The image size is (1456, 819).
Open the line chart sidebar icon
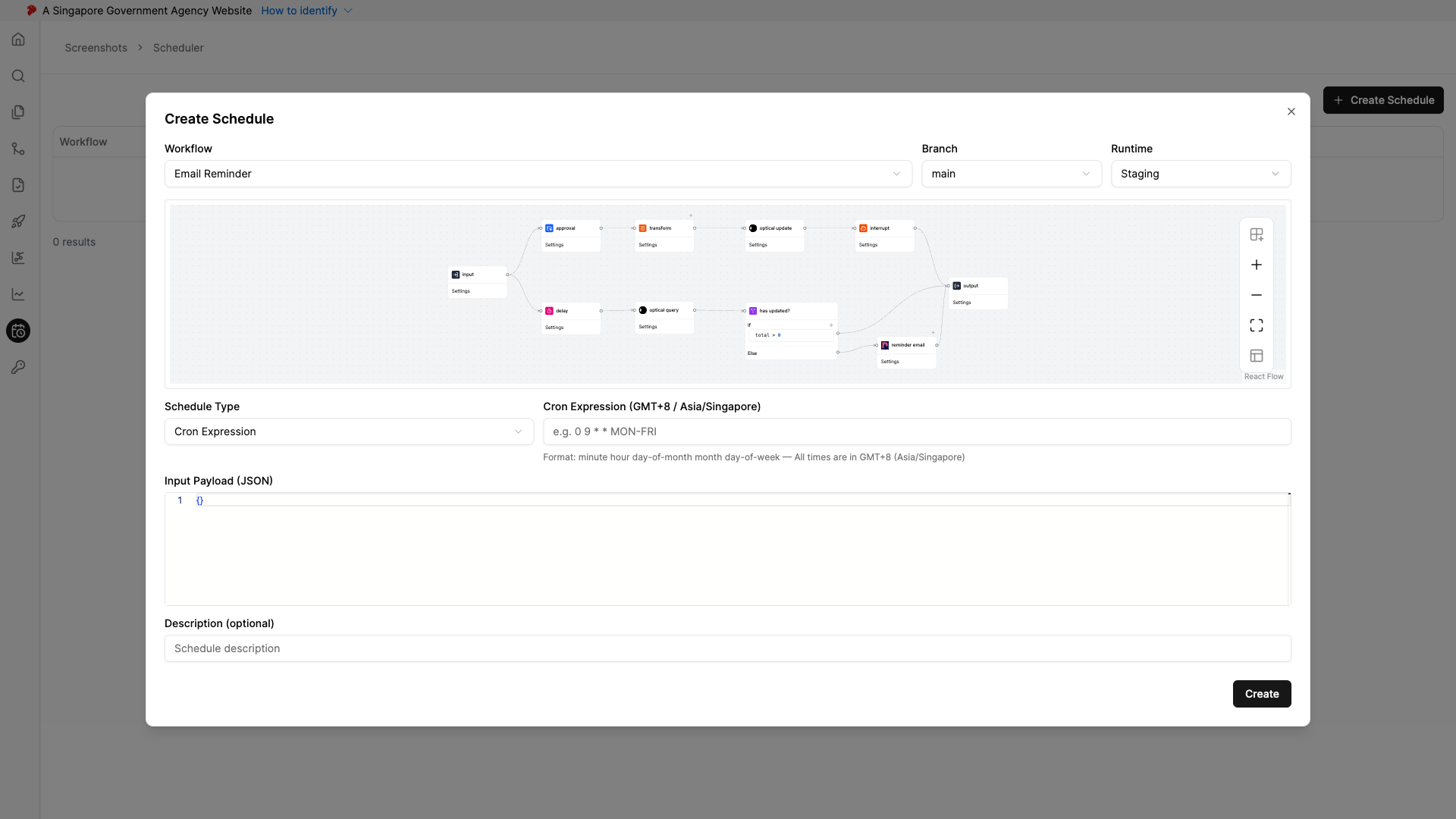click(18, 294)
